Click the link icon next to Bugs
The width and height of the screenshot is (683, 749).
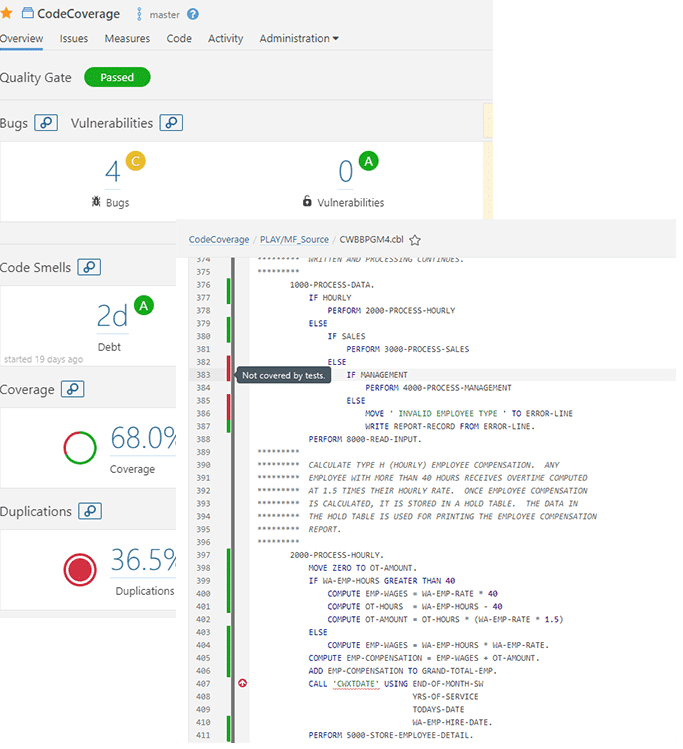click(46, 123)
